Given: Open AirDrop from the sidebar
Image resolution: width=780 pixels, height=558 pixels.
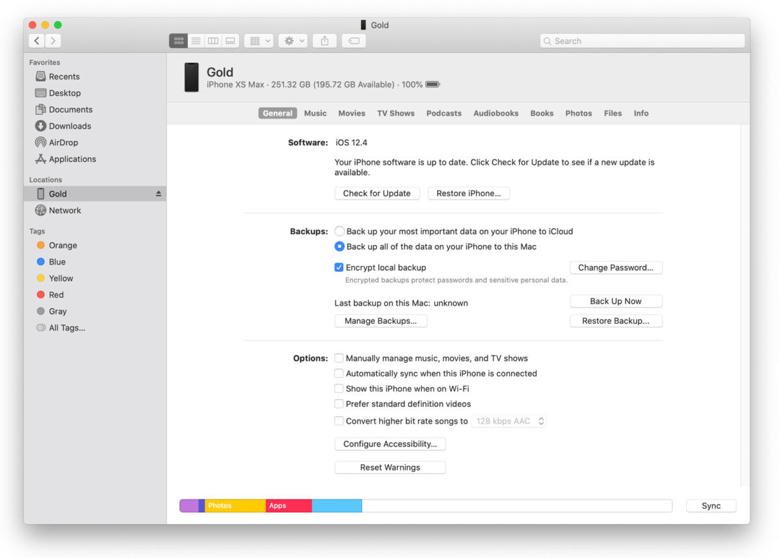Looking at the screenshot, I should click(63, 143).
